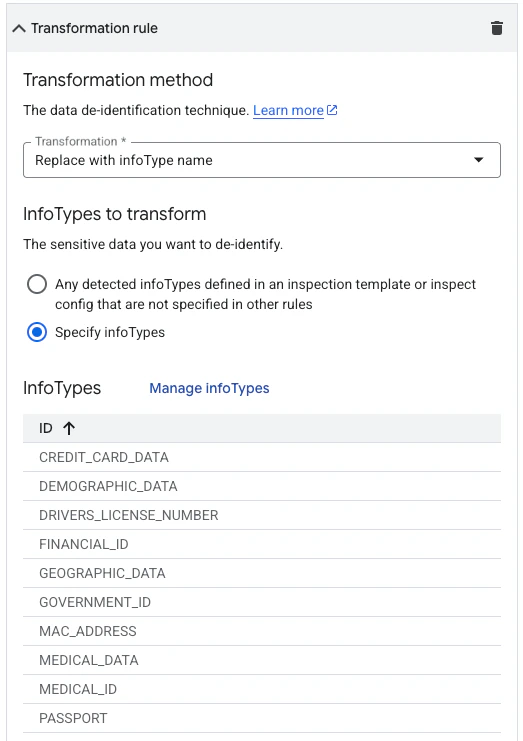Select the DRIVERS_LICENSE_NUMBER row
The image size is (523, 741).
262,515
